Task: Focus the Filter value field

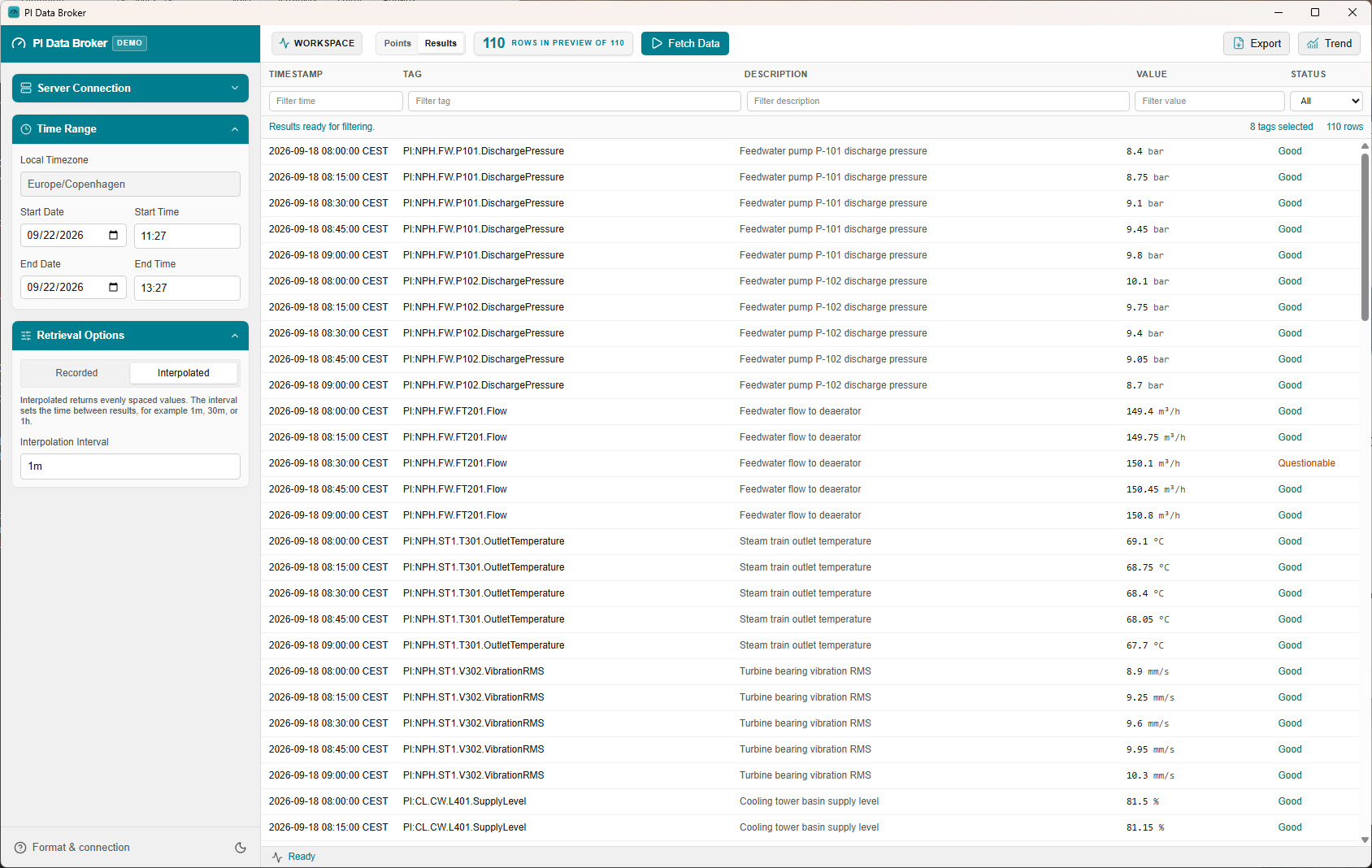Action: pos(1209,101)
